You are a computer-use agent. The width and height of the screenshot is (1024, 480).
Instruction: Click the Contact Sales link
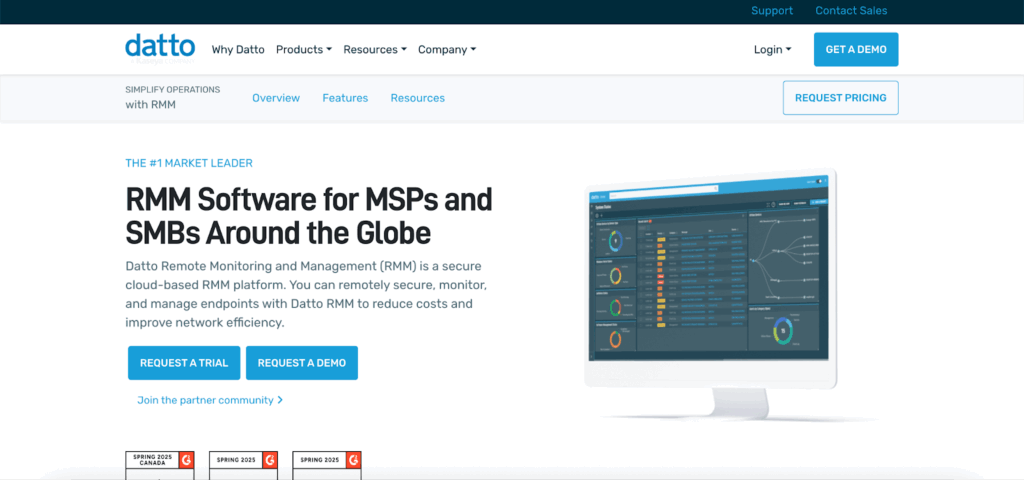coord(851,11)
